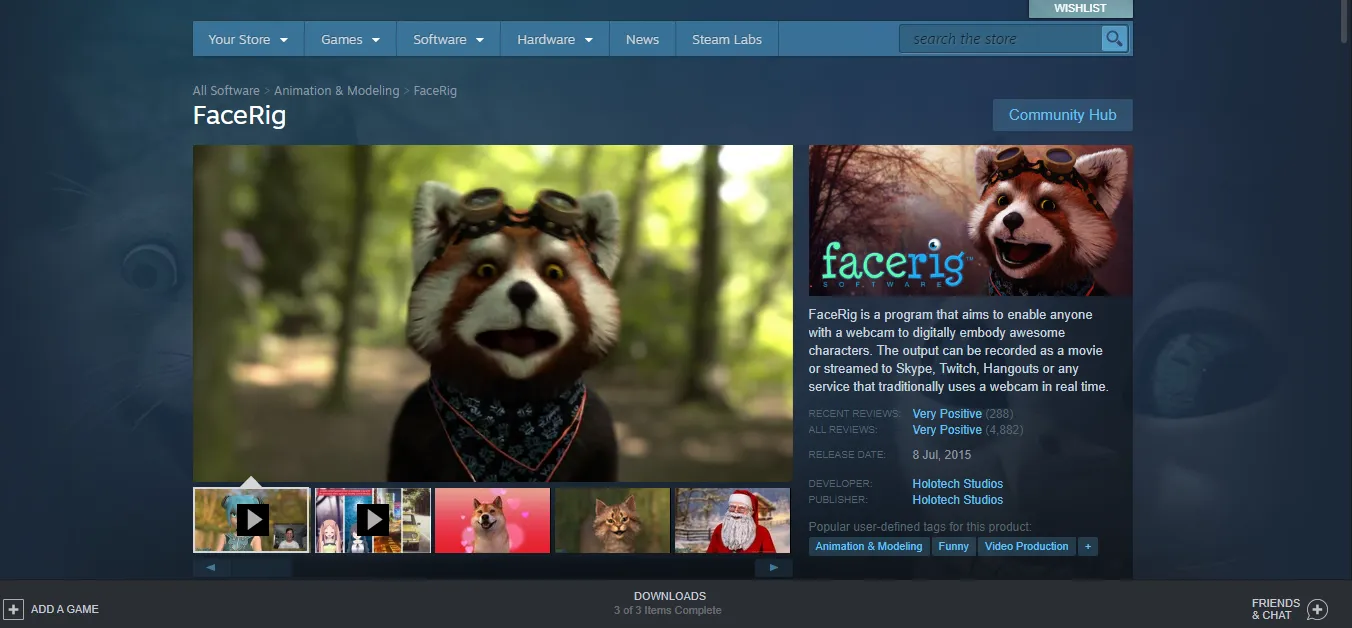View the cat screenshot thumbnail
Viewport: 1352px width, 628px height.
pyautogui.click(x=612, y=520)
